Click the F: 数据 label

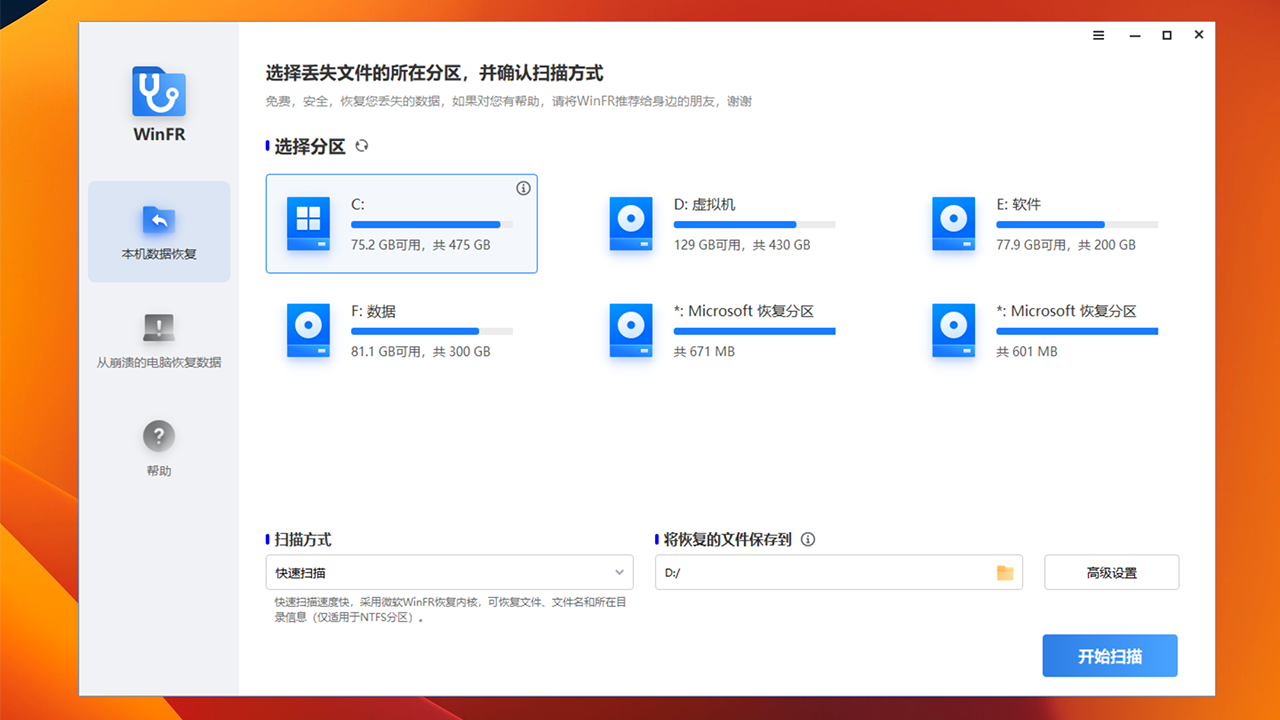tap(373, 311)
